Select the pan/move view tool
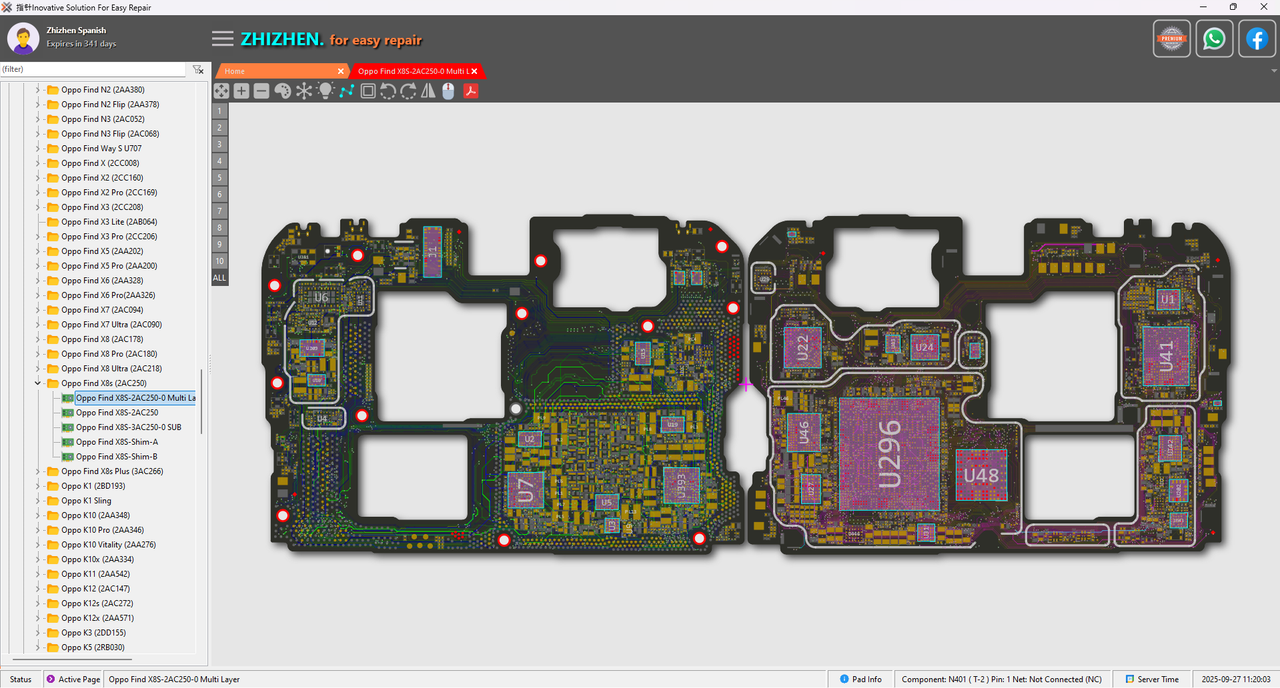This screenshot has width=1280, height=688. (x=221, y=91)
